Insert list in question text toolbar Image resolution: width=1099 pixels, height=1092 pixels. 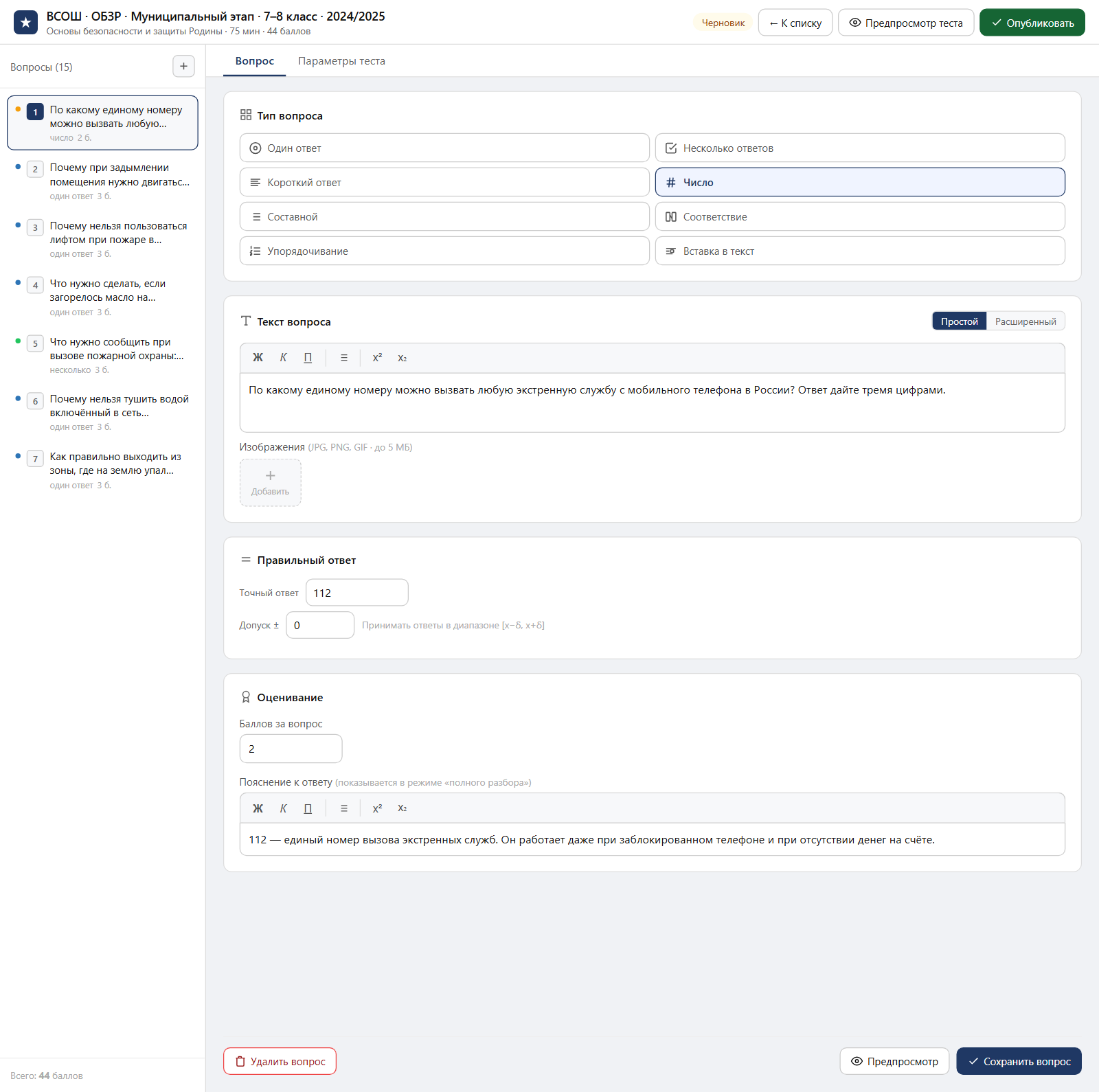[344, 358]
